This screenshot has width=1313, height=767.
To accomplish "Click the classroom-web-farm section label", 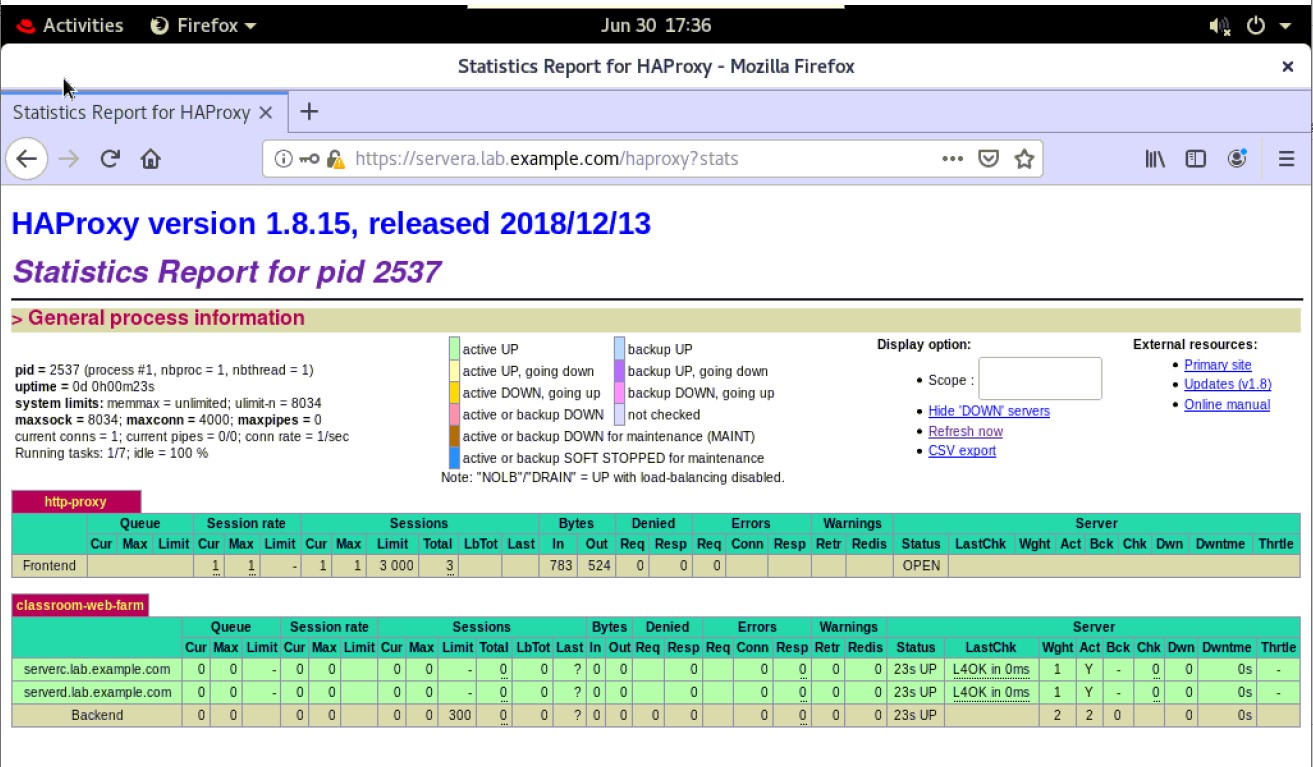I will pos(80,605).
